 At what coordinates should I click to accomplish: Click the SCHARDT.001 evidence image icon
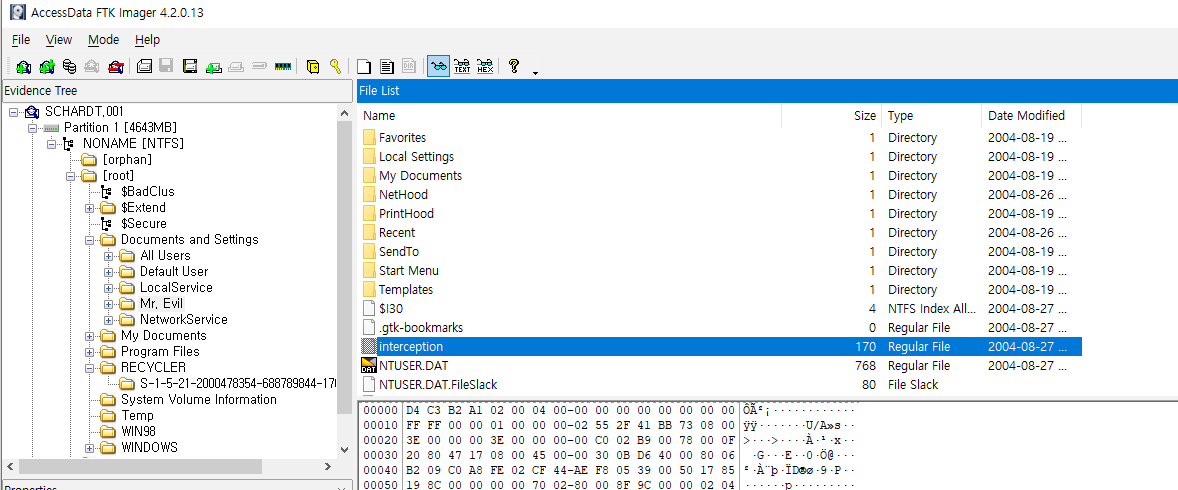32,112
